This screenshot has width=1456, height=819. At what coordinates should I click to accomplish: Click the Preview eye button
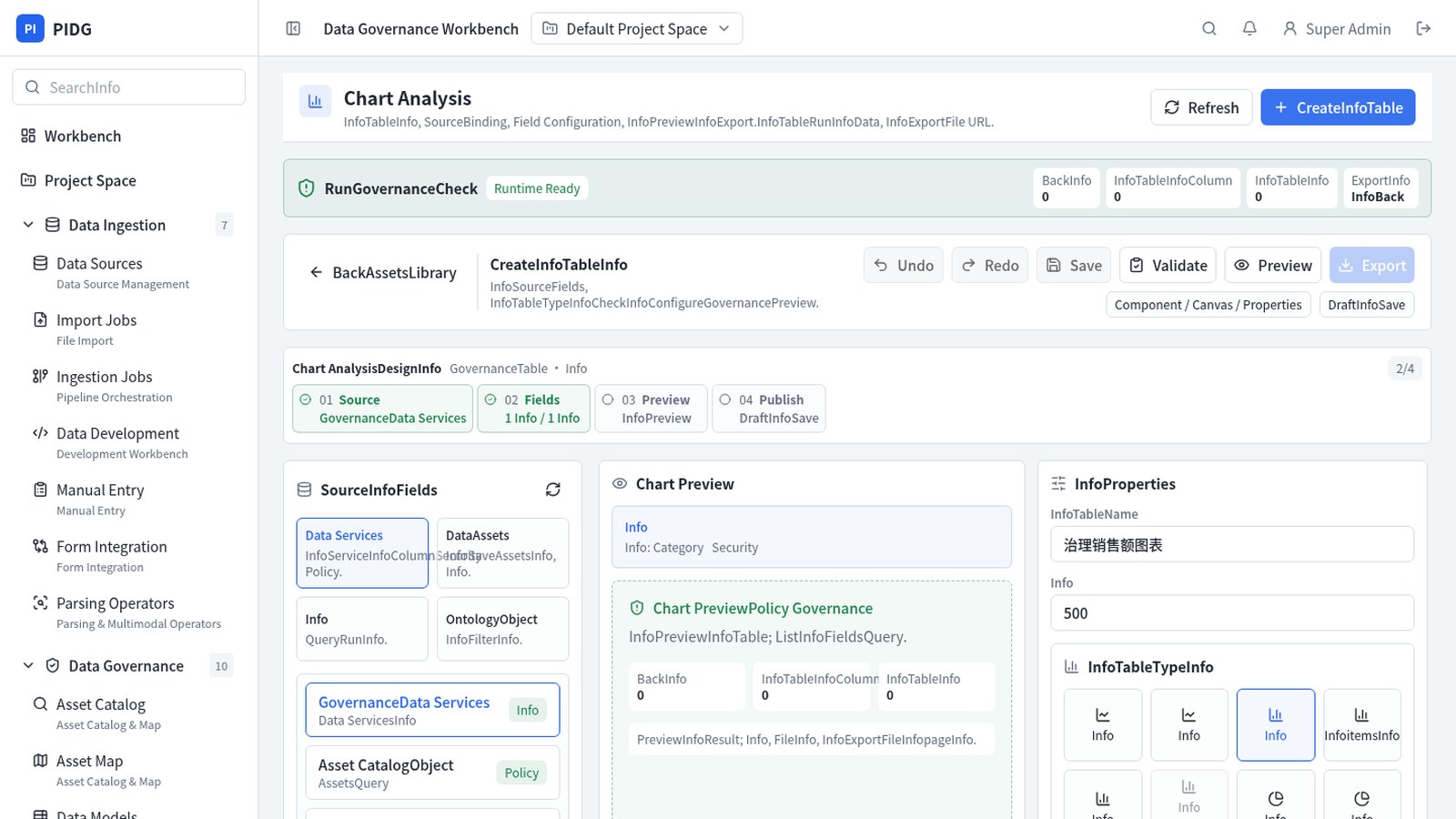pos(1273,265)
